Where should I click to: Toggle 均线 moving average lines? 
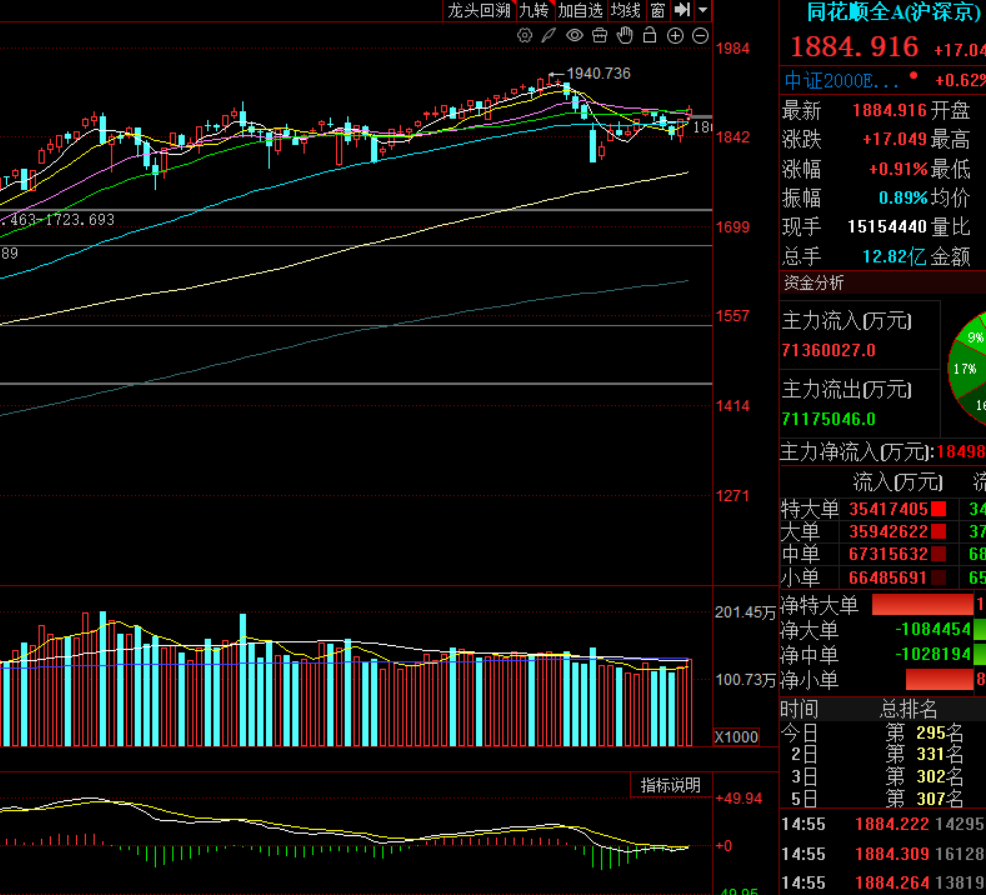click(x=626, y=10)
